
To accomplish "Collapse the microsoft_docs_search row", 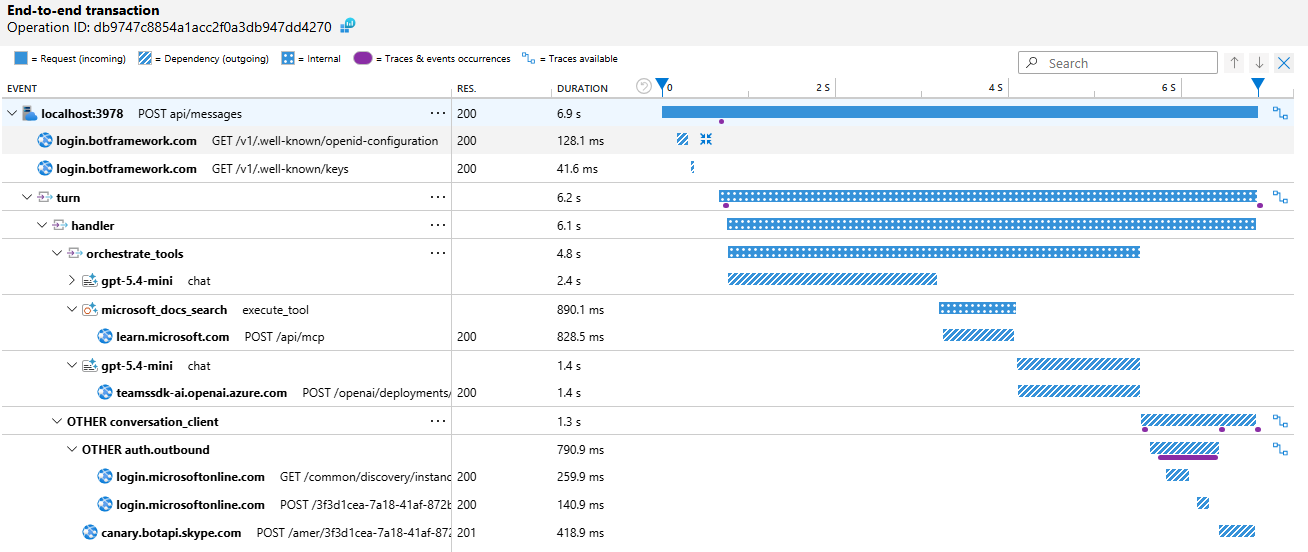I will [x=72, y=310].
